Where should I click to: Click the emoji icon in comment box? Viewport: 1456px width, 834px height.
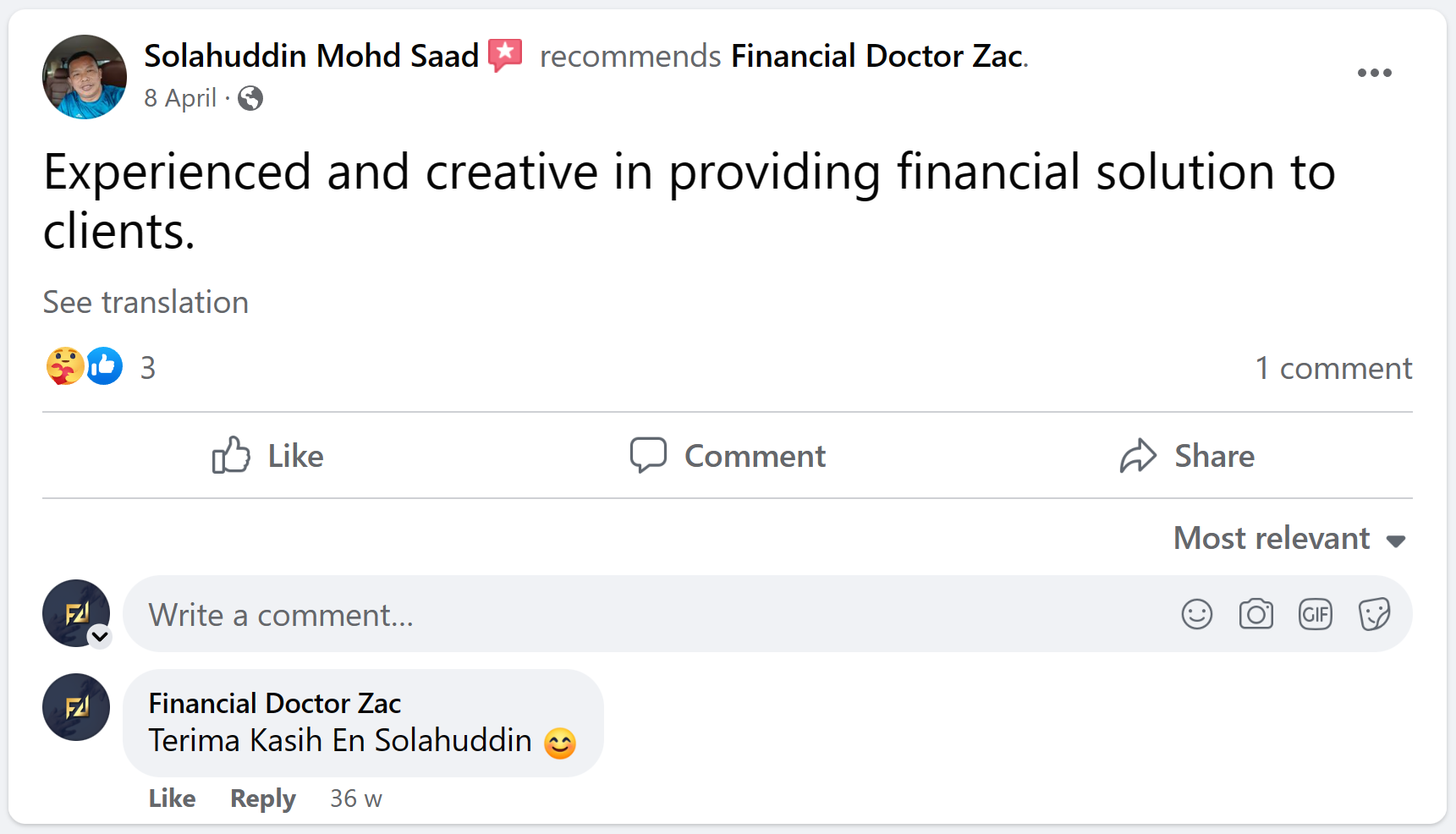pyautogui.click(x=1196, y=614)
